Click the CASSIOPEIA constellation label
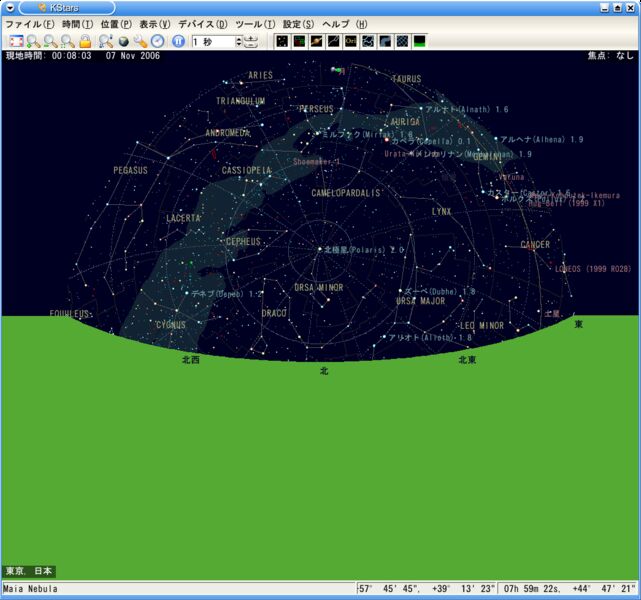Image resolution: width=641 pixels, height=600 pixels. (x=246, y=171)
